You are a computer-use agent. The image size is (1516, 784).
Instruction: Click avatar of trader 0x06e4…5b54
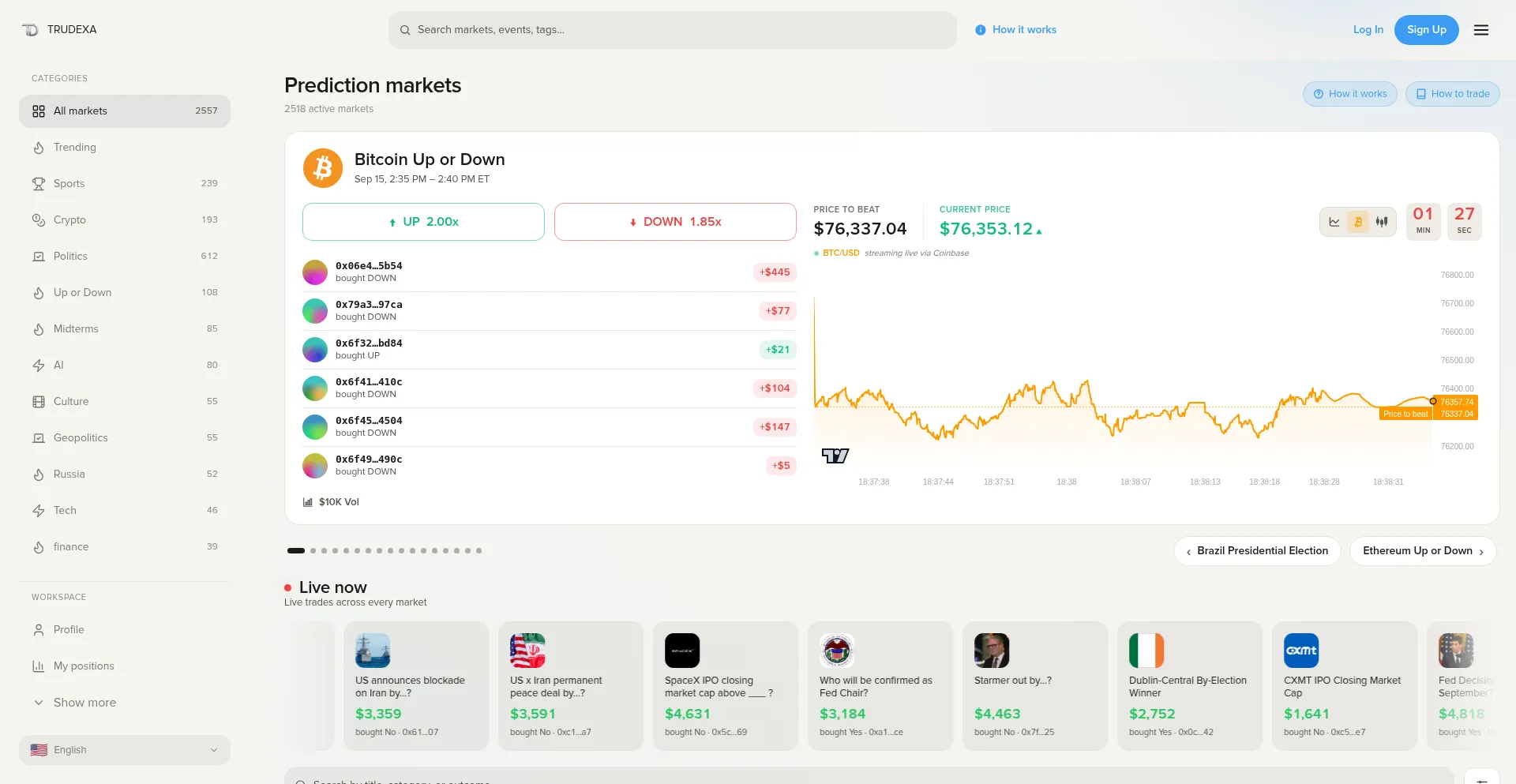[315, 272]
